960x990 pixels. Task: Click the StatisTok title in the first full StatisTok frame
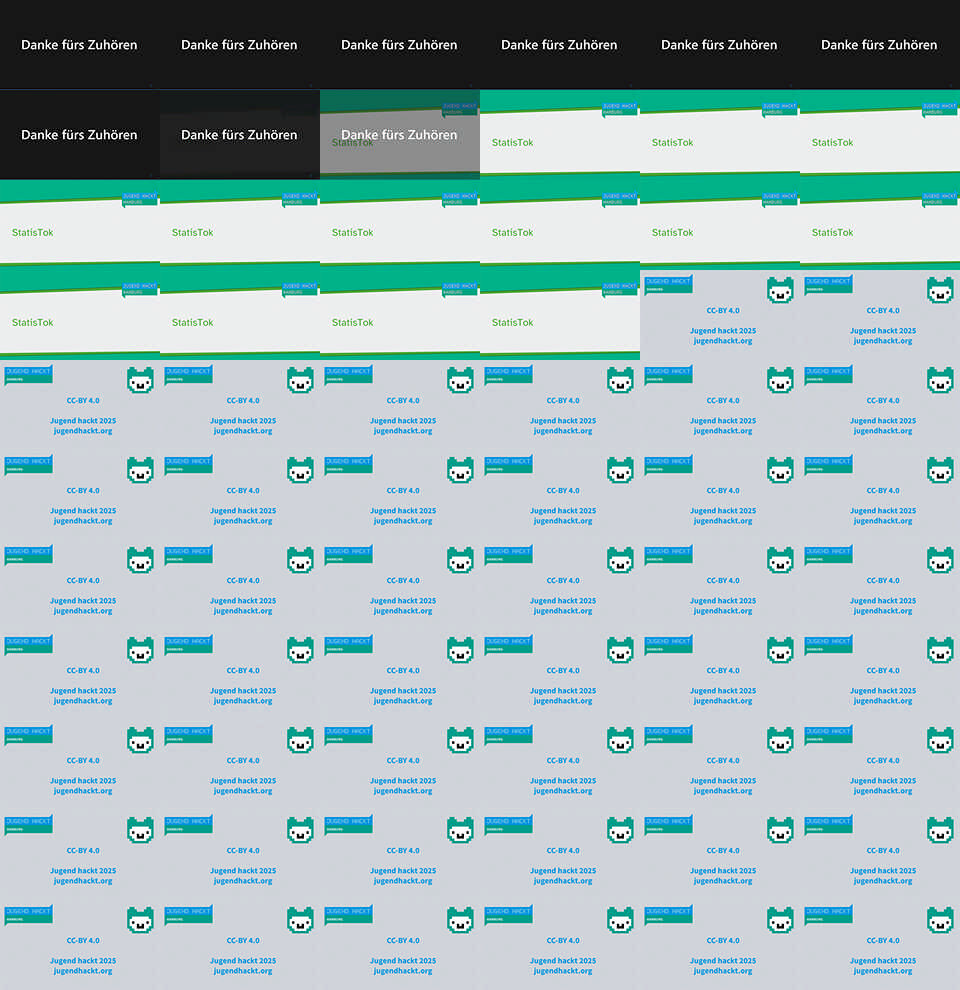pos(512,143)
